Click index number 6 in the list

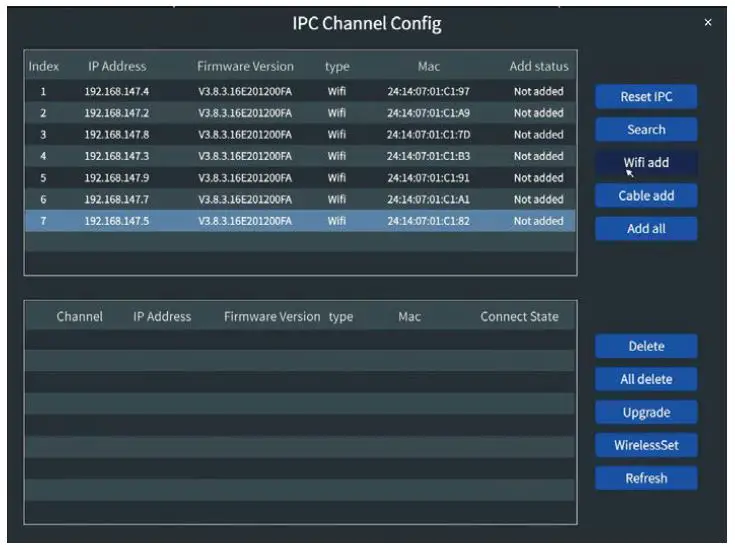(x=43, y=199)
